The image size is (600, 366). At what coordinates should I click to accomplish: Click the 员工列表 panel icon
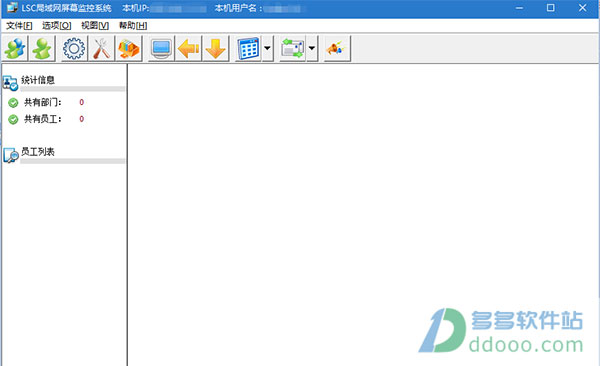tap(11, 155)
